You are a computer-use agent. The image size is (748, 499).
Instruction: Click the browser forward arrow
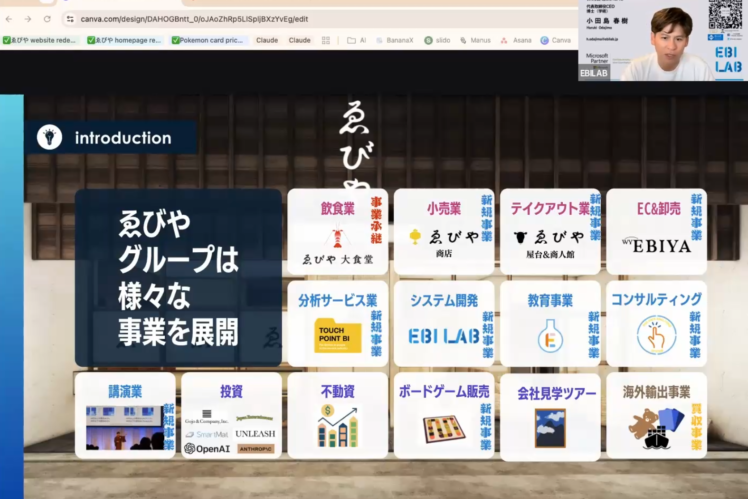click(x=28, y=19)
